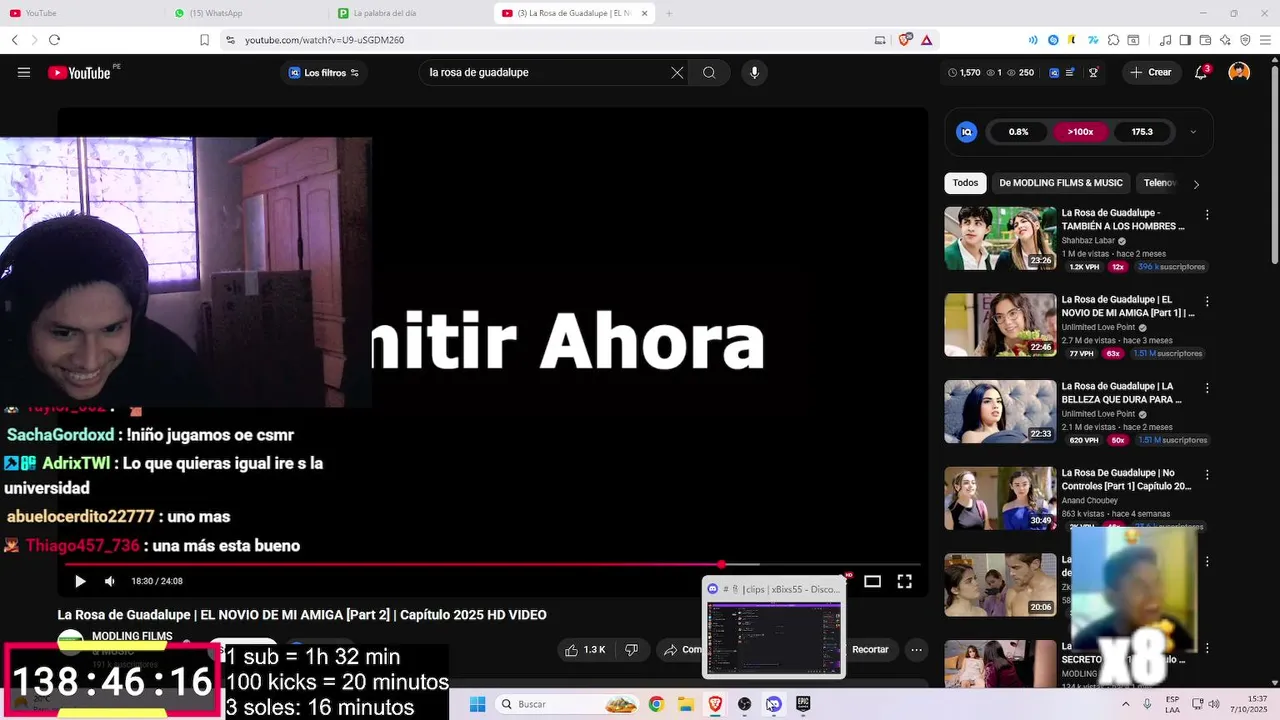Close the La Rosa de Guadalupe tab

(x=644, y=13)
